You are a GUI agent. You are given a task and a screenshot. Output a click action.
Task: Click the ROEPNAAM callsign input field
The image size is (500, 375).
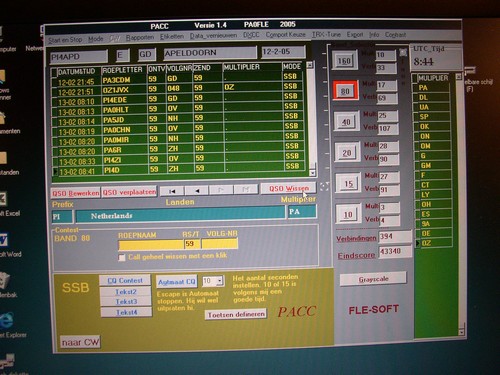coord(151,244)
